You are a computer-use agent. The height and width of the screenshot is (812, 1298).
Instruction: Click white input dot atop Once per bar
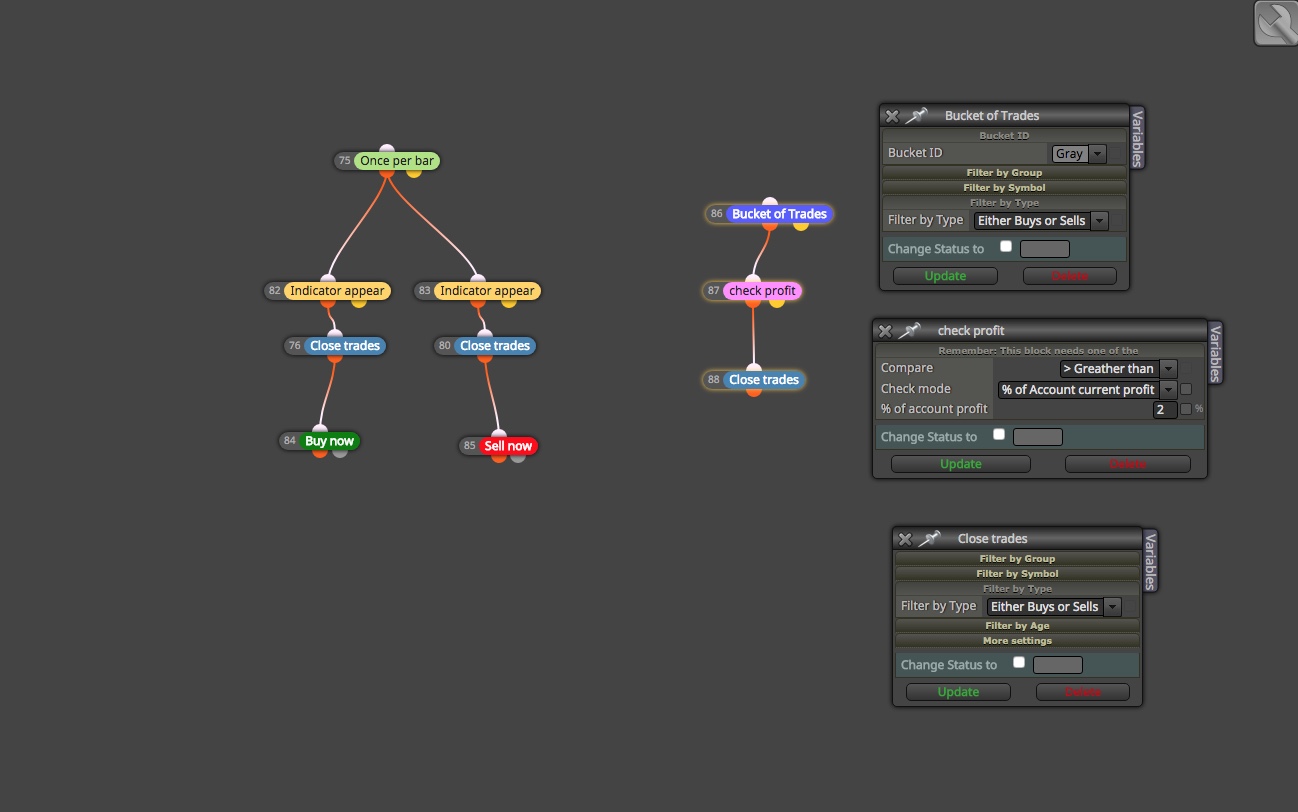(387, 150)
